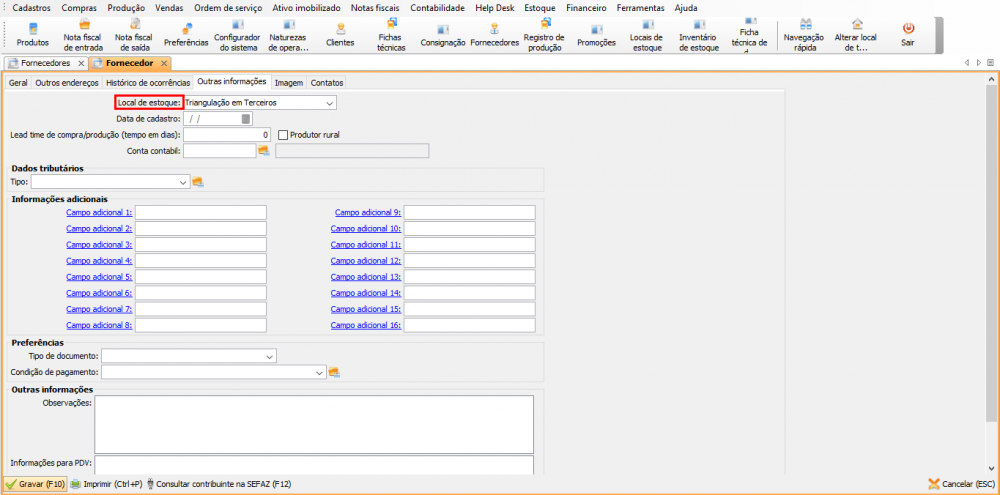Click Nota fiscal de entrada icon
The image size is (1000, 495).
pos(83,33)
